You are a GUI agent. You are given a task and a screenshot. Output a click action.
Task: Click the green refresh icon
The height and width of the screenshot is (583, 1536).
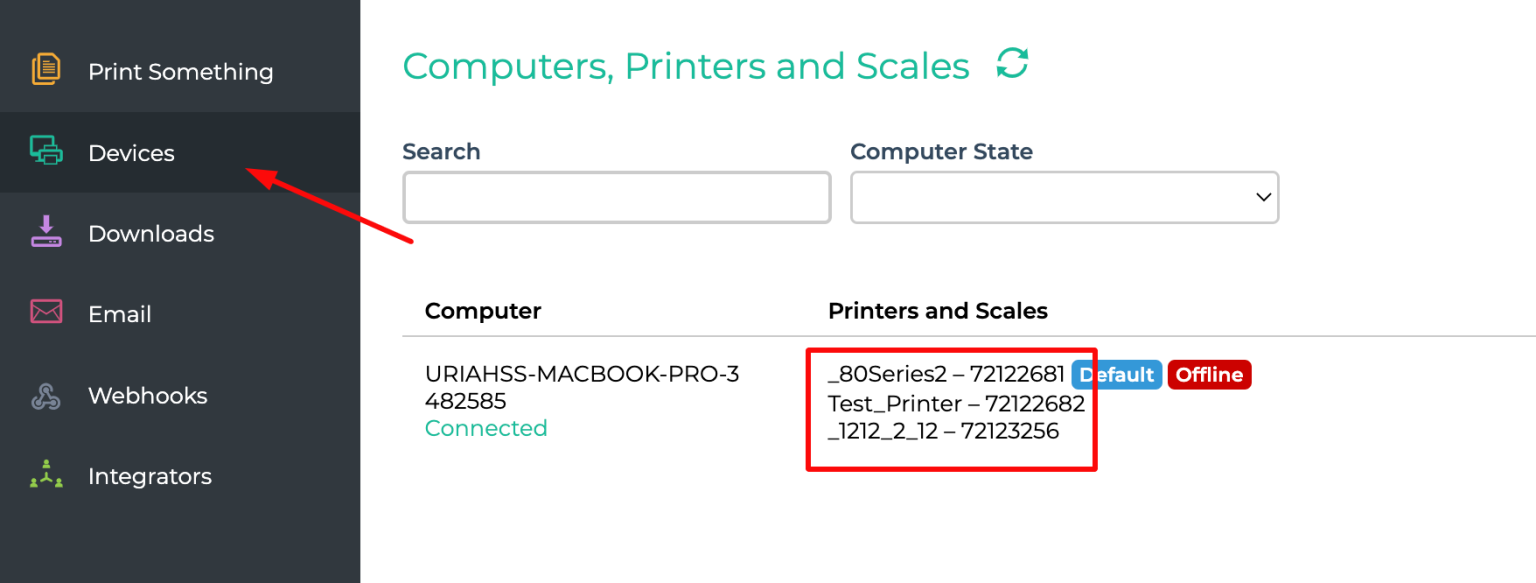tap(1012, 64)
